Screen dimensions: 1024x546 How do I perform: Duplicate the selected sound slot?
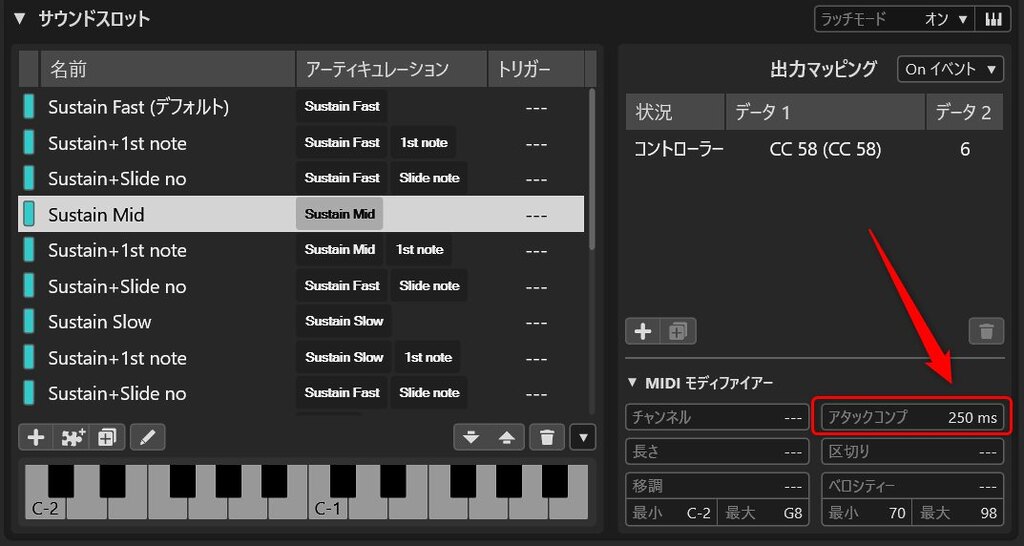point(107,438)
